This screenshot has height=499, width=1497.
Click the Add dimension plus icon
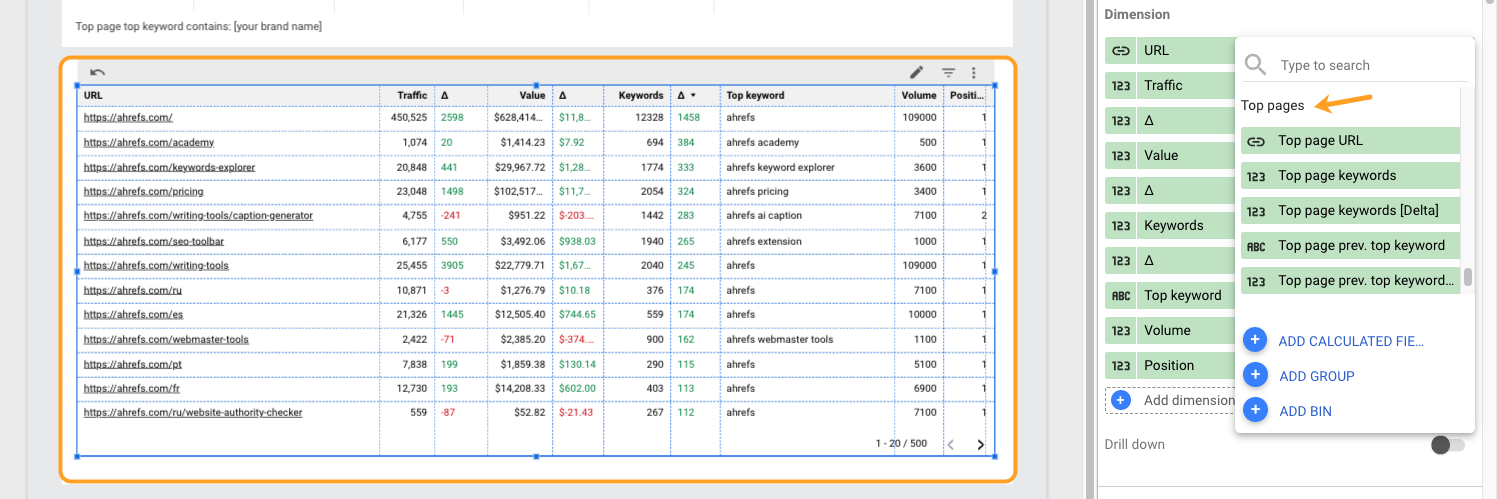click(x=1121, y=400)
